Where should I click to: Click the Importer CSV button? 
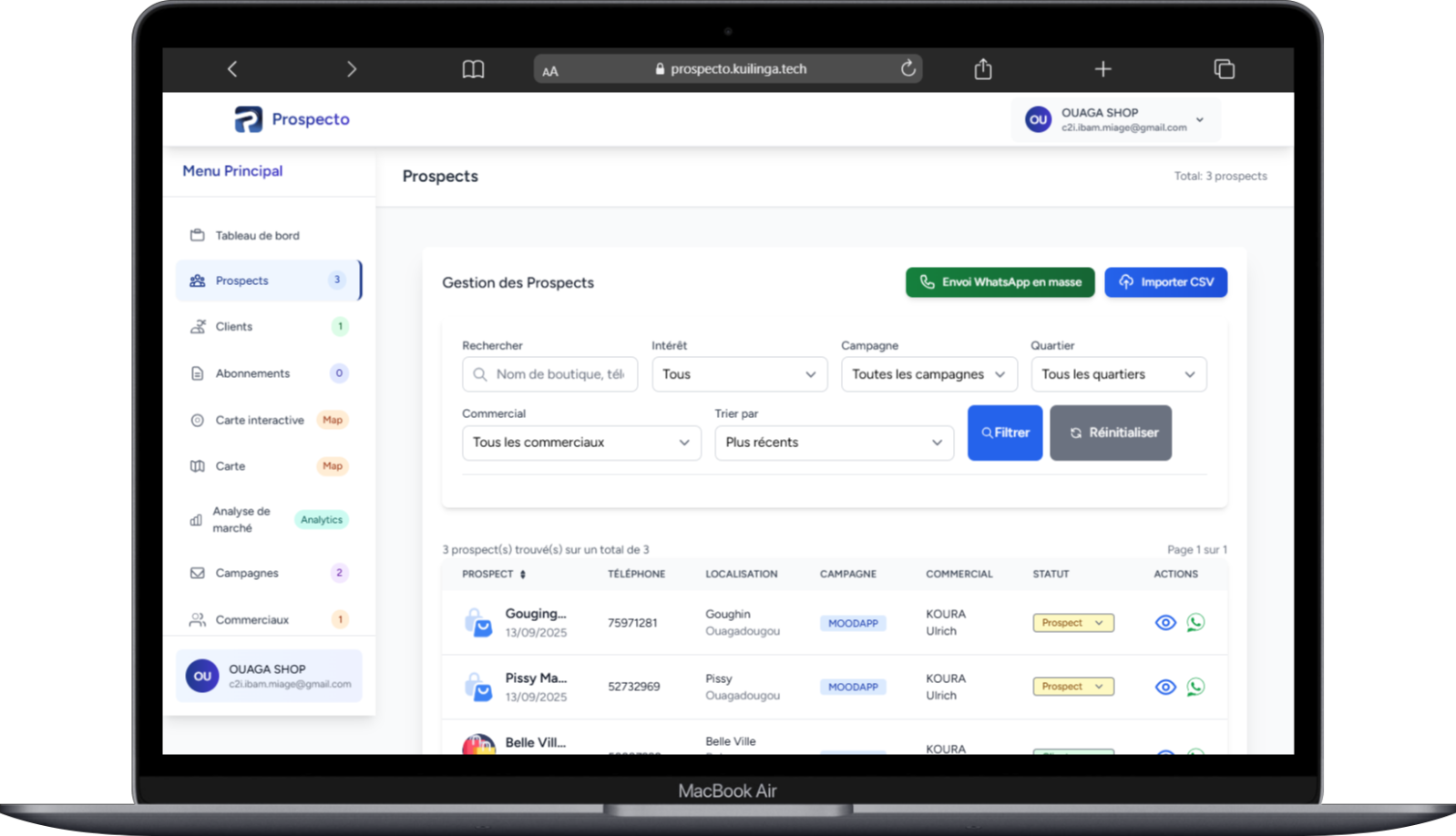1165,282
